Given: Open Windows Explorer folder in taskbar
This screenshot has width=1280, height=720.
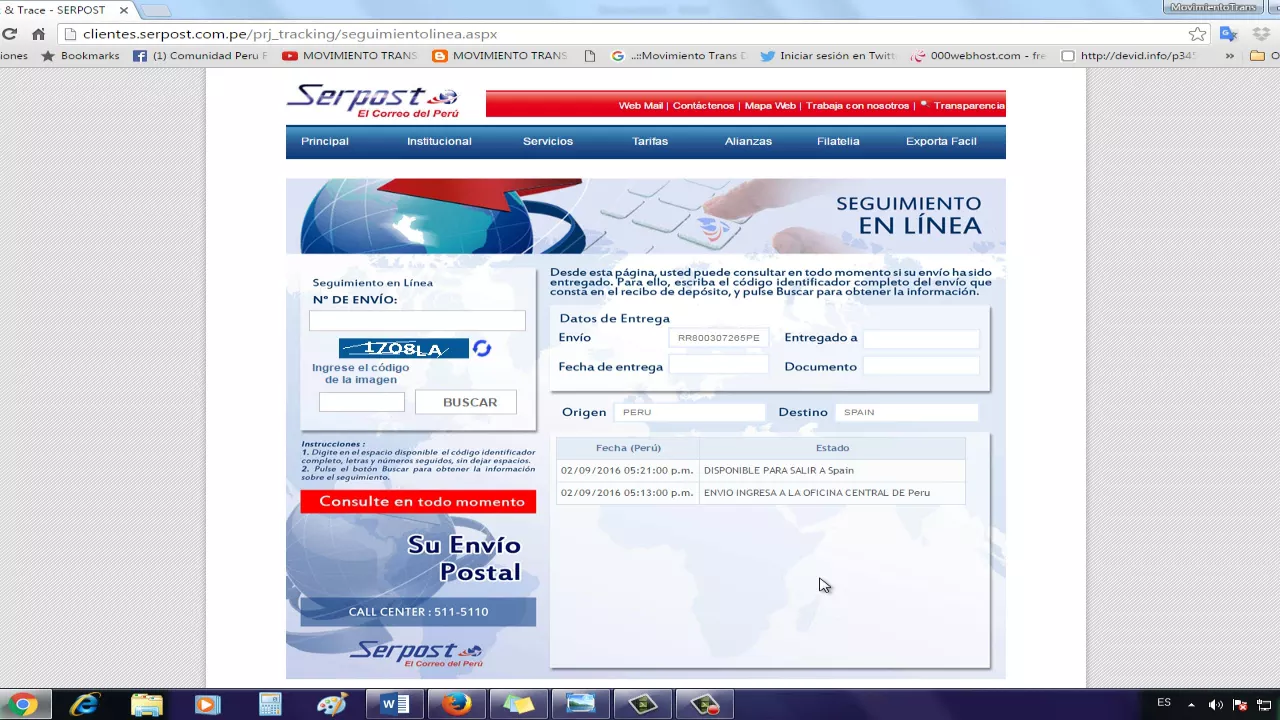Looking at the screenshot, I should tap(146, 705).
